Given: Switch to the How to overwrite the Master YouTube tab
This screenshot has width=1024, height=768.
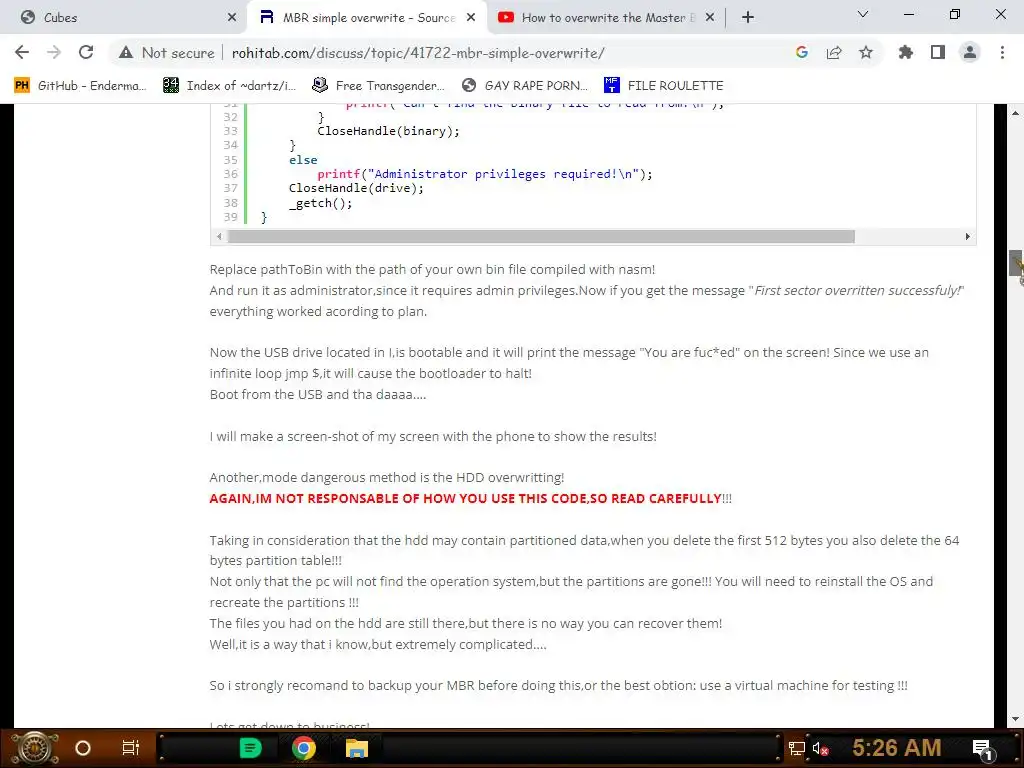Looking at the screenshot, I should (x=606, y=18).
